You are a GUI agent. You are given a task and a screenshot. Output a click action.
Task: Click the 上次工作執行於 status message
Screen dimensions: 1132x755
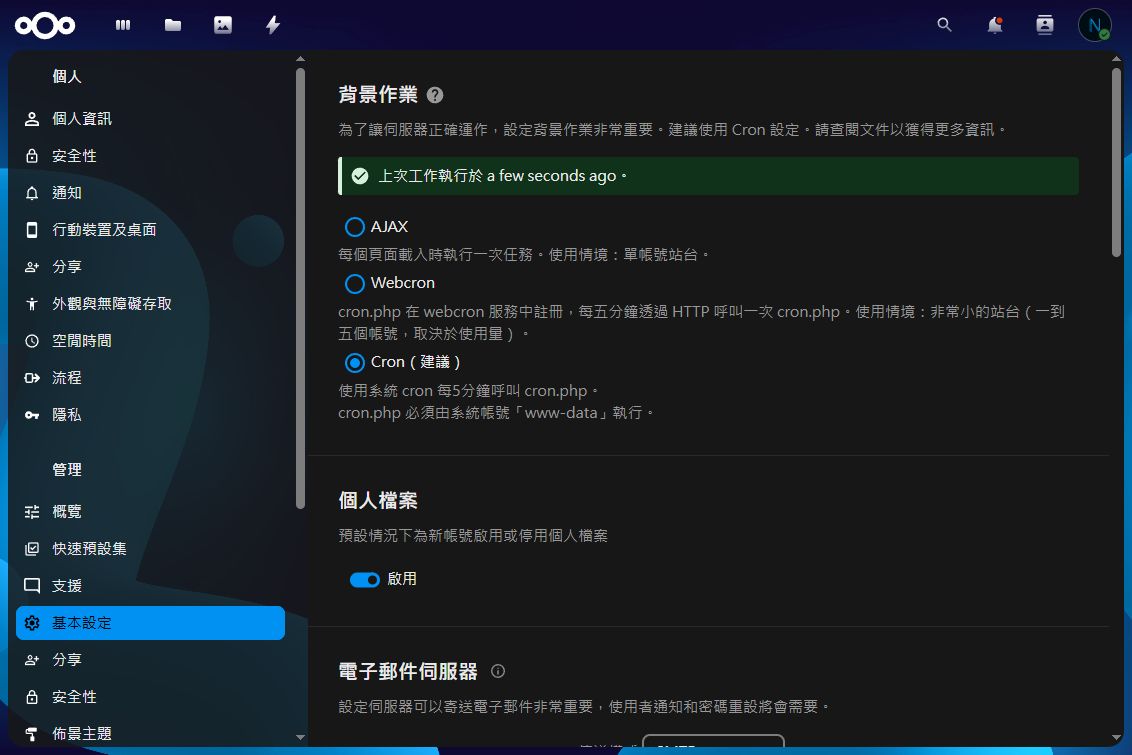tap(502, 176)
